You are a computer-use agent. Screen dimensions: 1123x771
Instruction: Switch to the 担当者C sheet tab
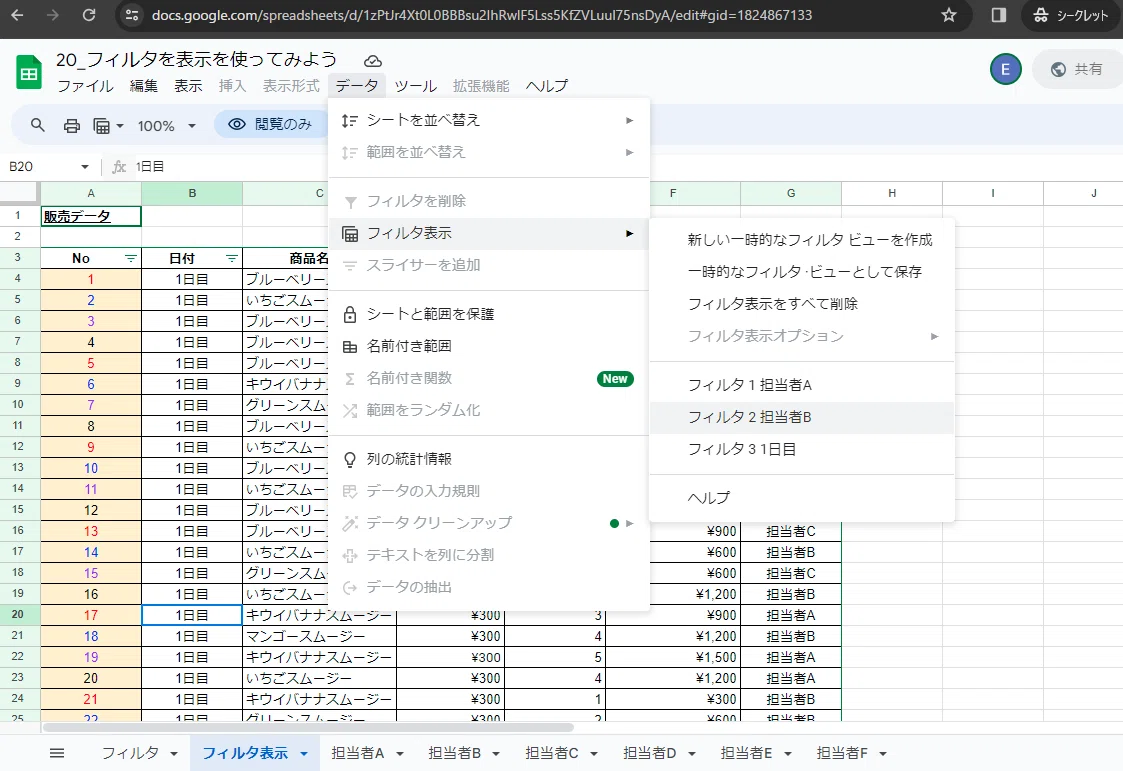point(551,753)
